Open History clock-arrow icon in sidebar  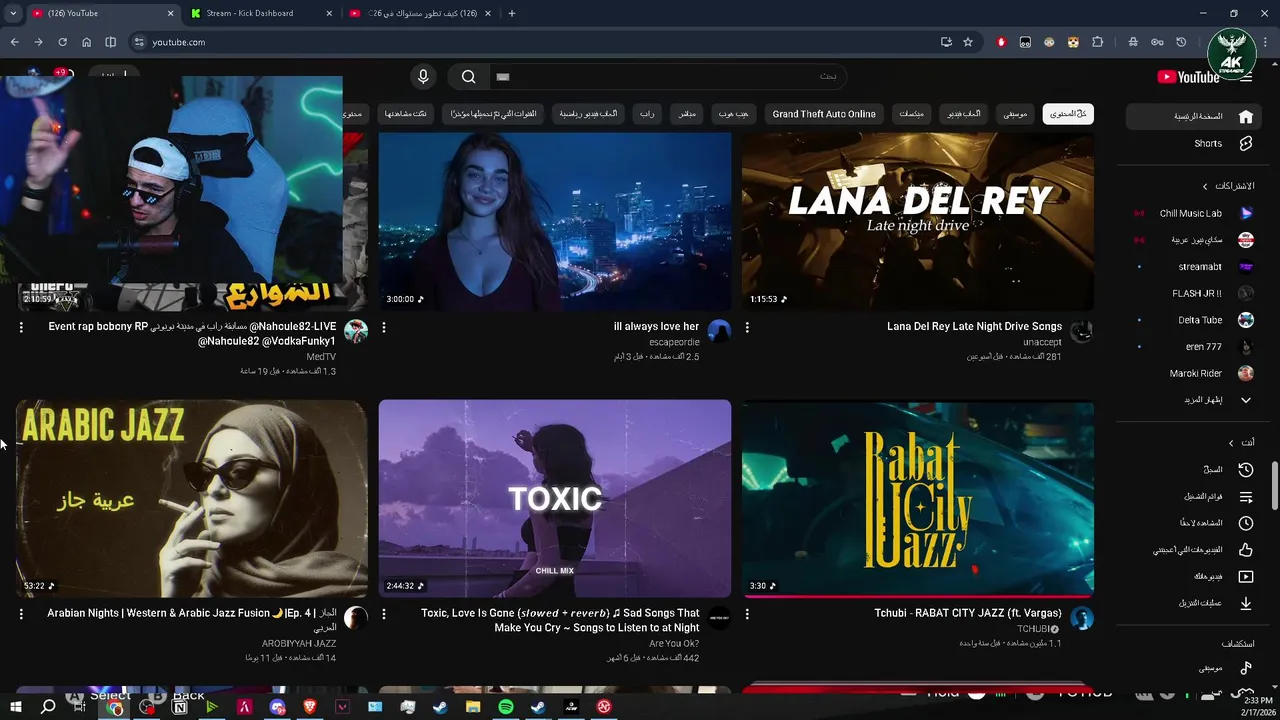point(1246,469)
